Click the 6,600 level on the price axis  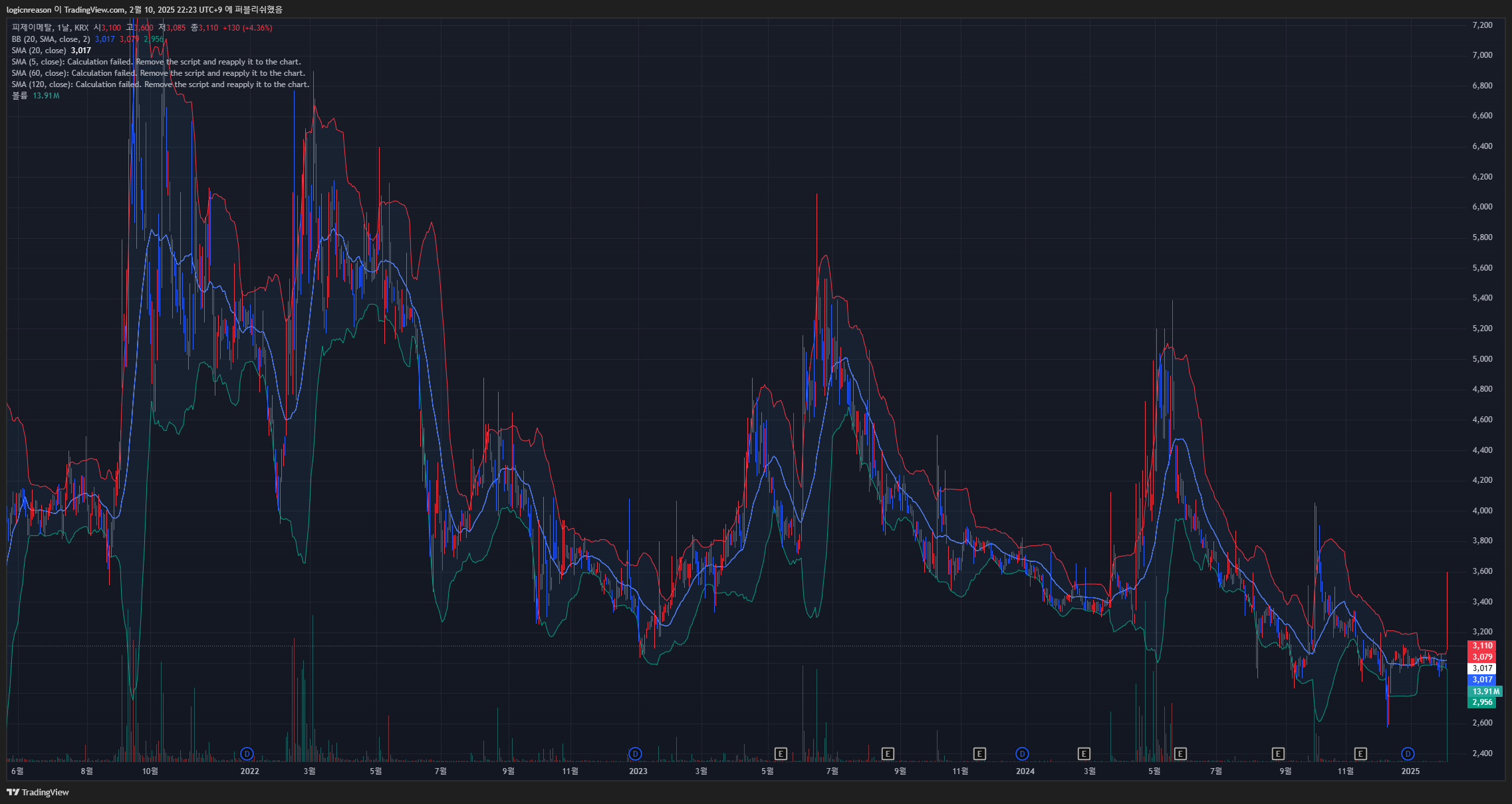click(1482, 116)
